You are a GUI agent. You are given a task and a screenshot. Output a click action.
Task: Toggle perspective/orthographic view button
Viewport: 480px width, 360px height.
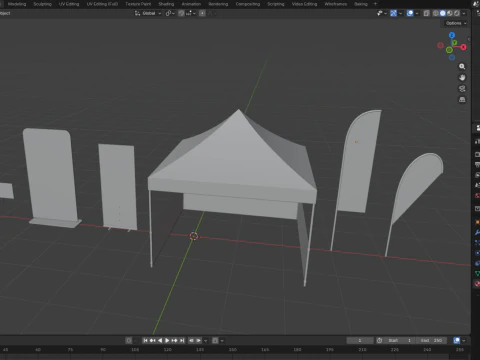tap(462, 99)
